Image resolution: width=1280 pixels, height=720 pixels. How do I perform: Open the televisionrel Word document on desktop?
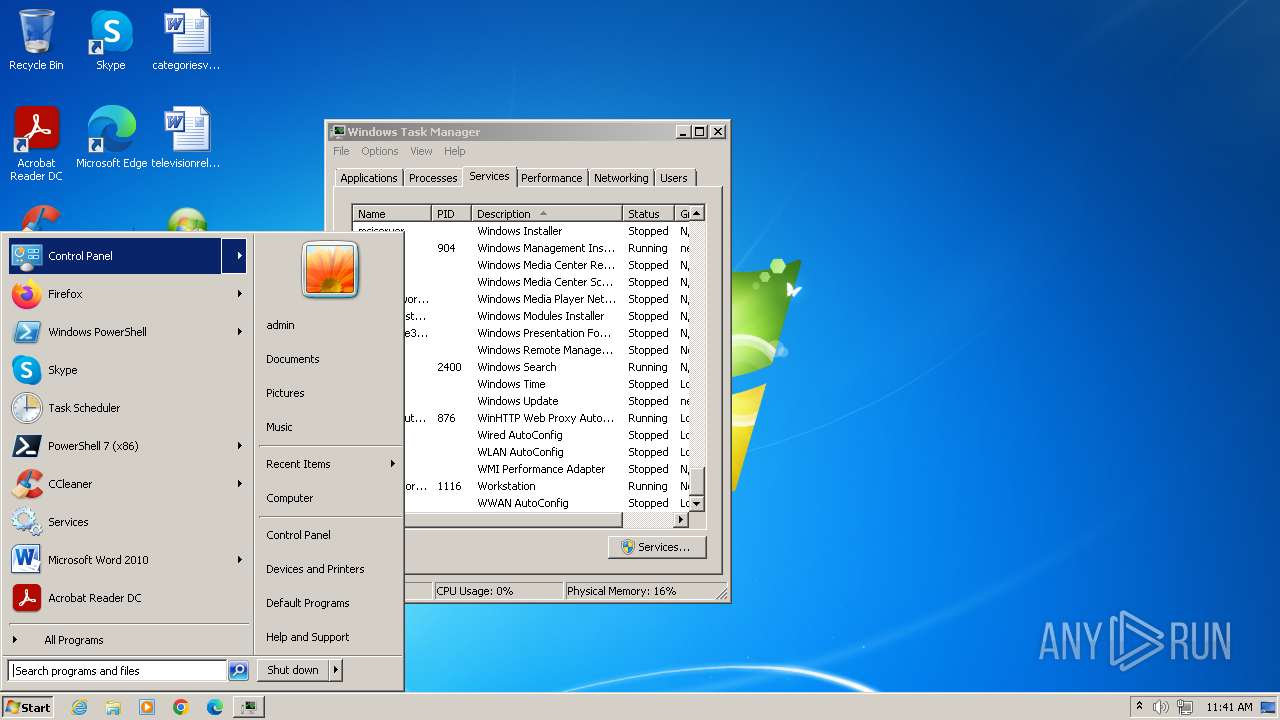pyautogui.click(x=186, y=138)
